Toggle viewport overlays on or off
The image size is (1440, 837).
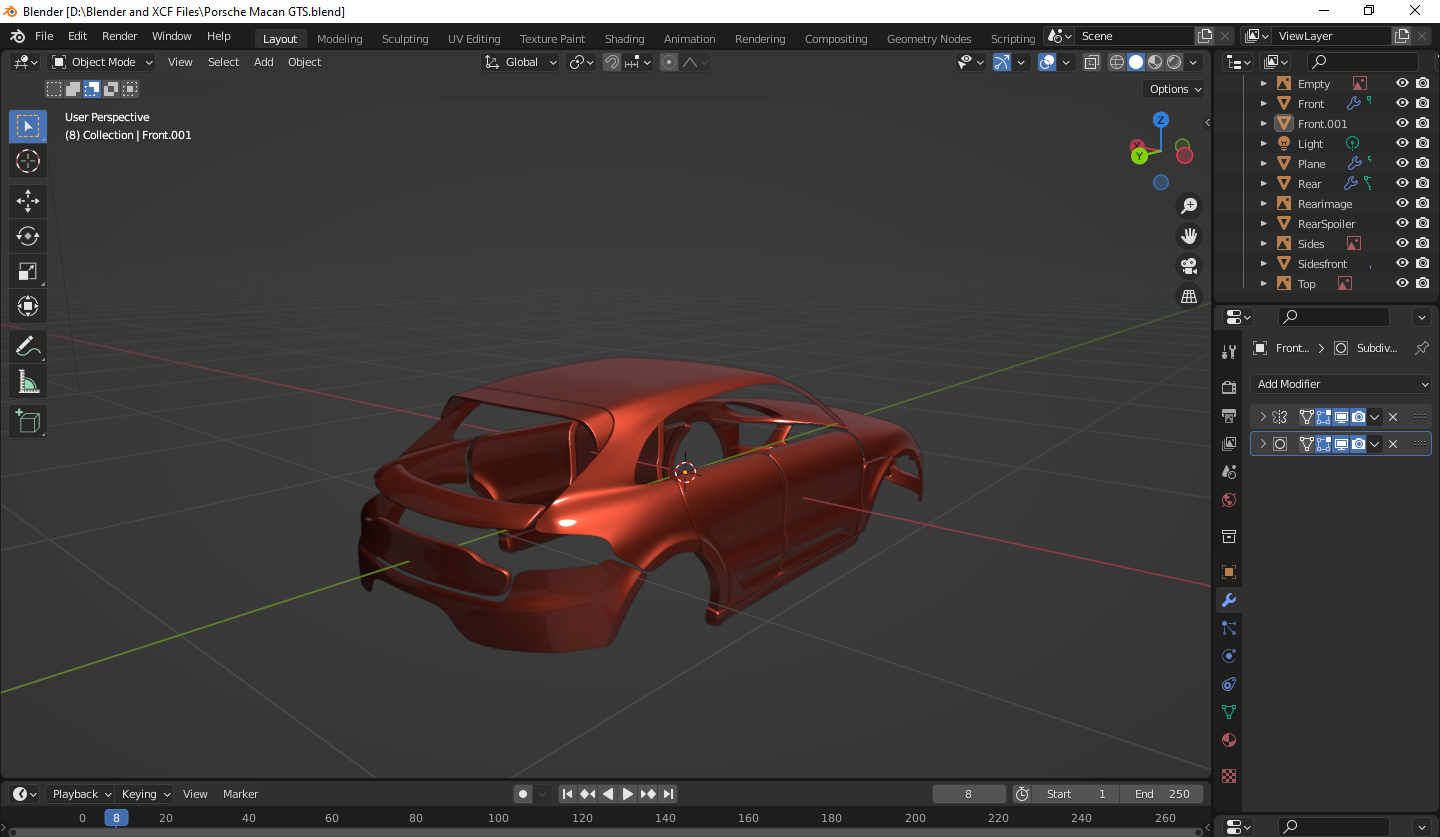[1047, 62]
